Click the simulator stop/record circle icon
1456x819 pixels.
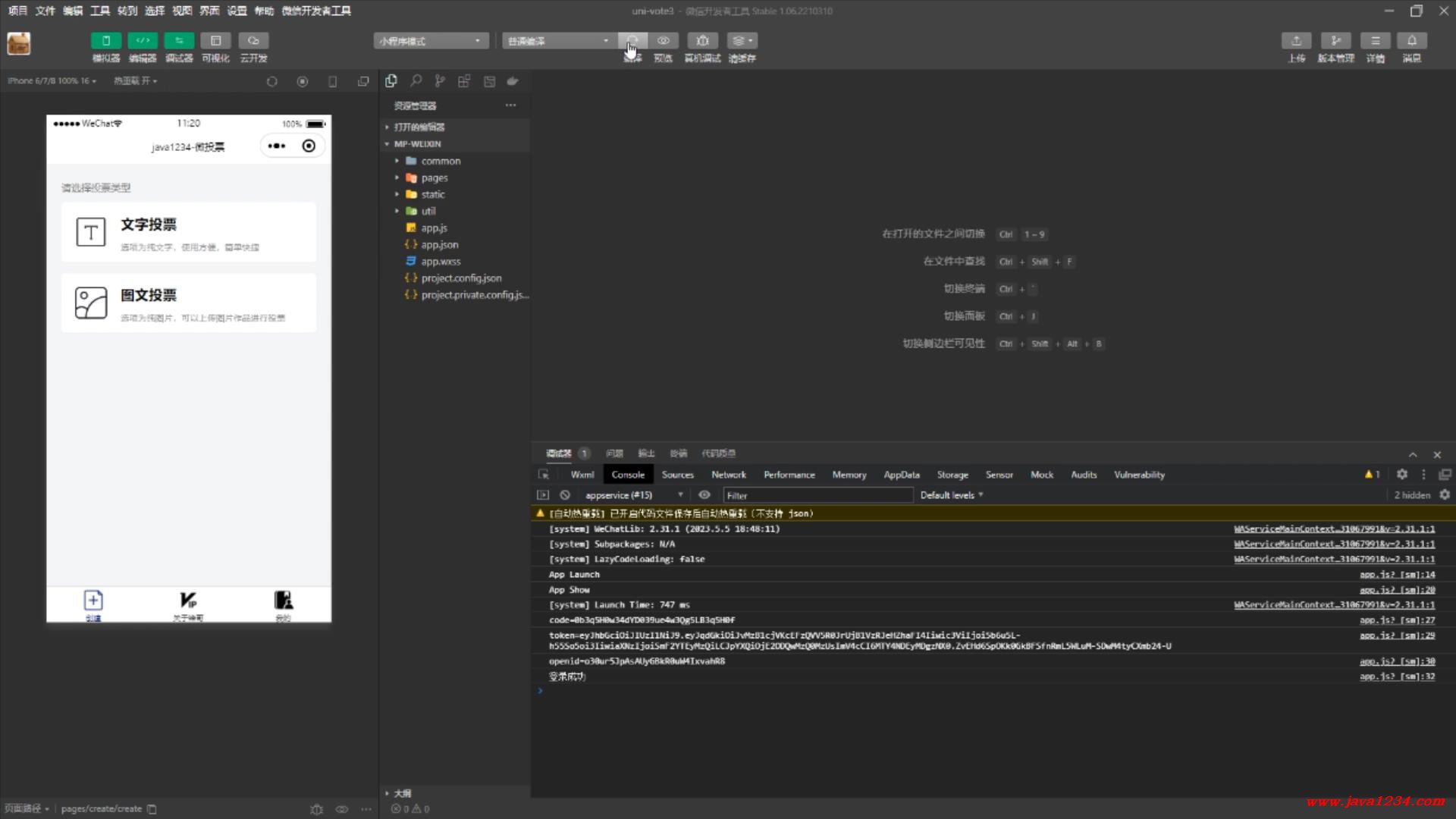303,81
